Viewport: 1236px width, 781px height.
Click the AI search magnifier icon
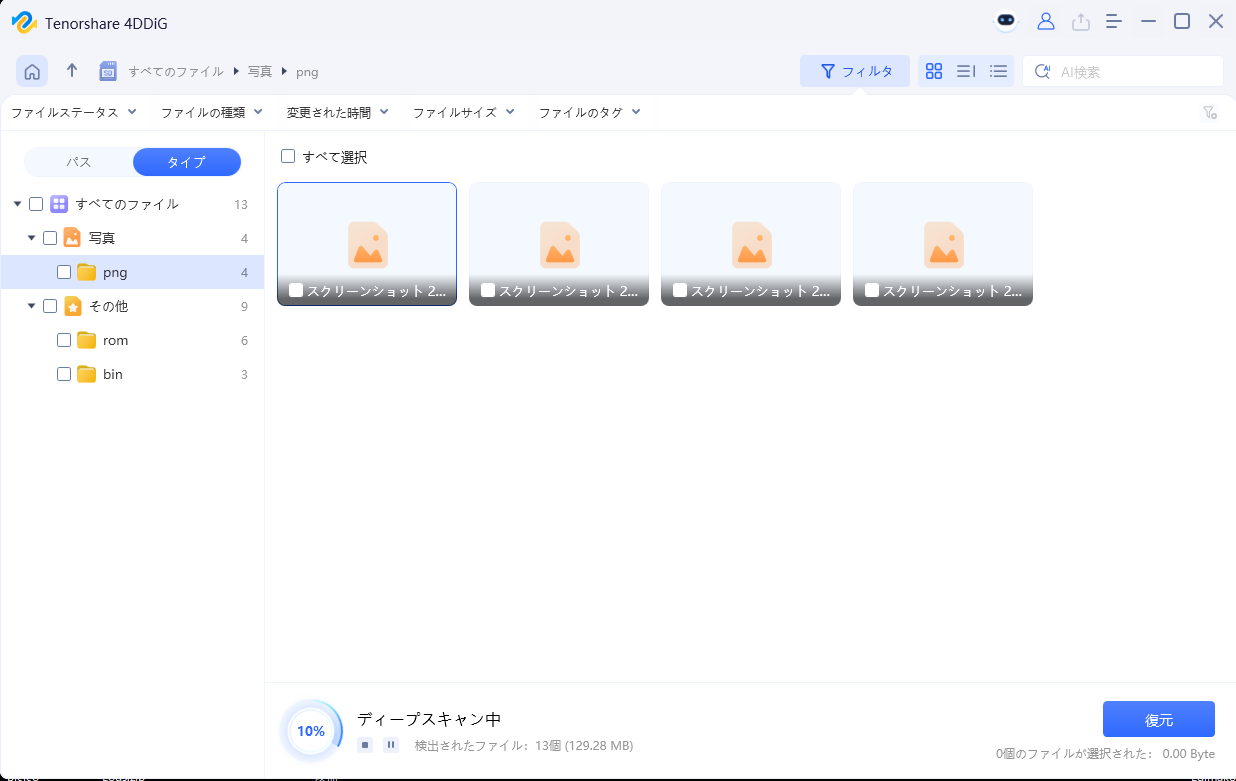point(1042,71)
